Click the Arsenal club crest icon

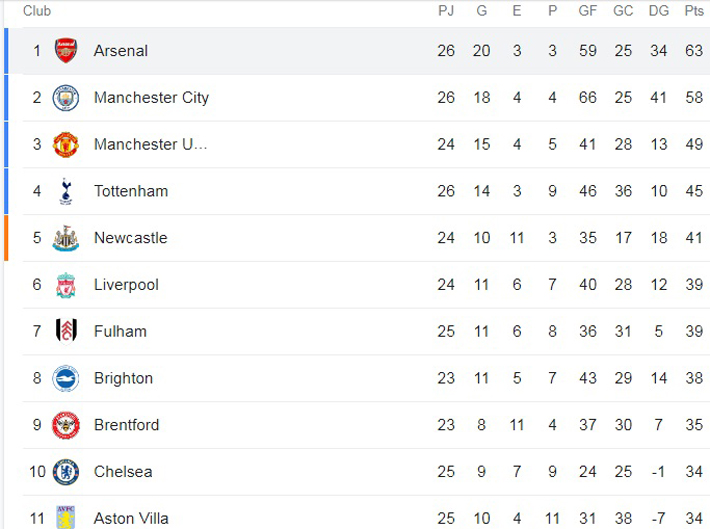[66, 51]
